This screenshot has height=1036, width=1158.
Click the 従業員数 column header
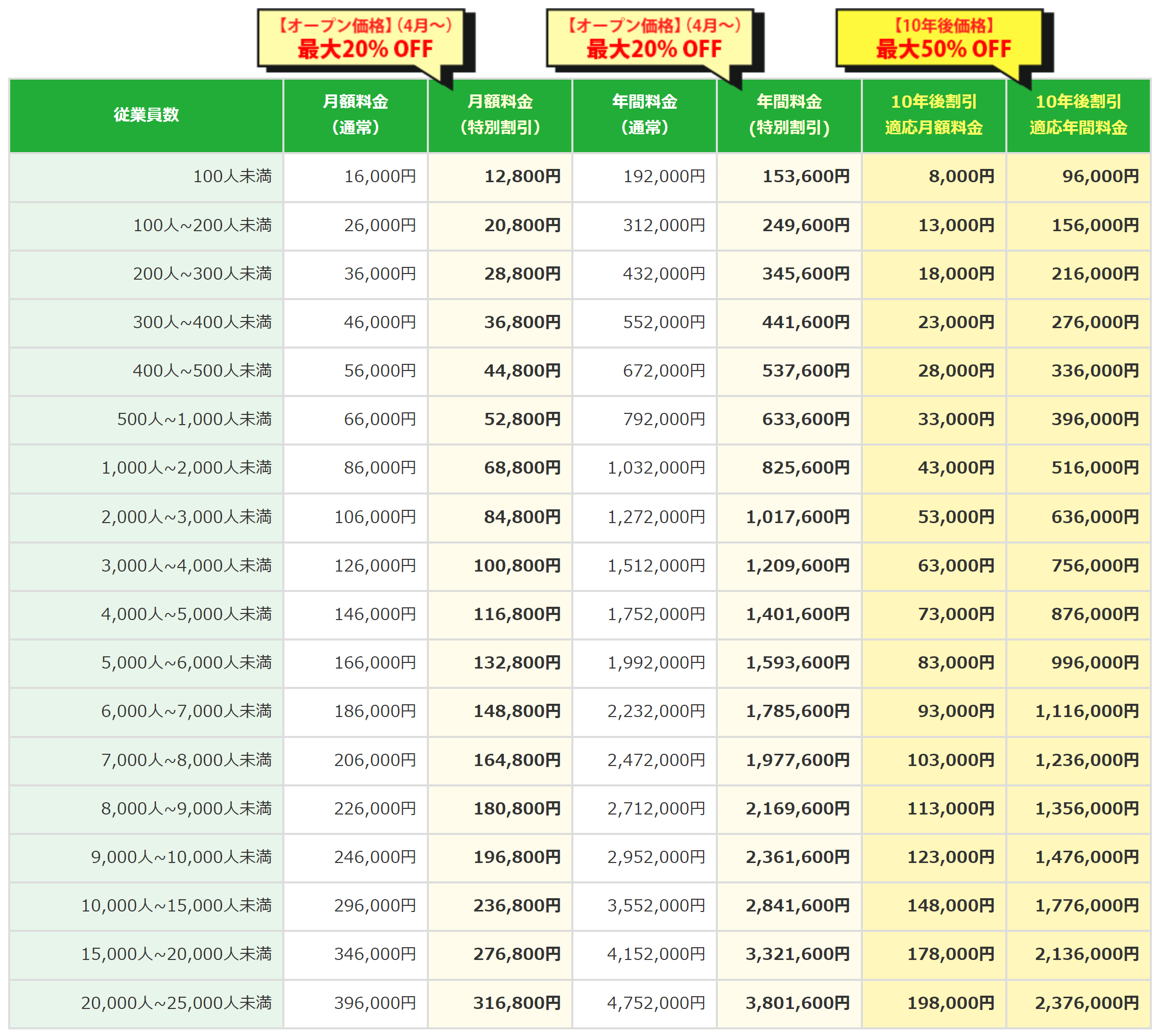146,115
